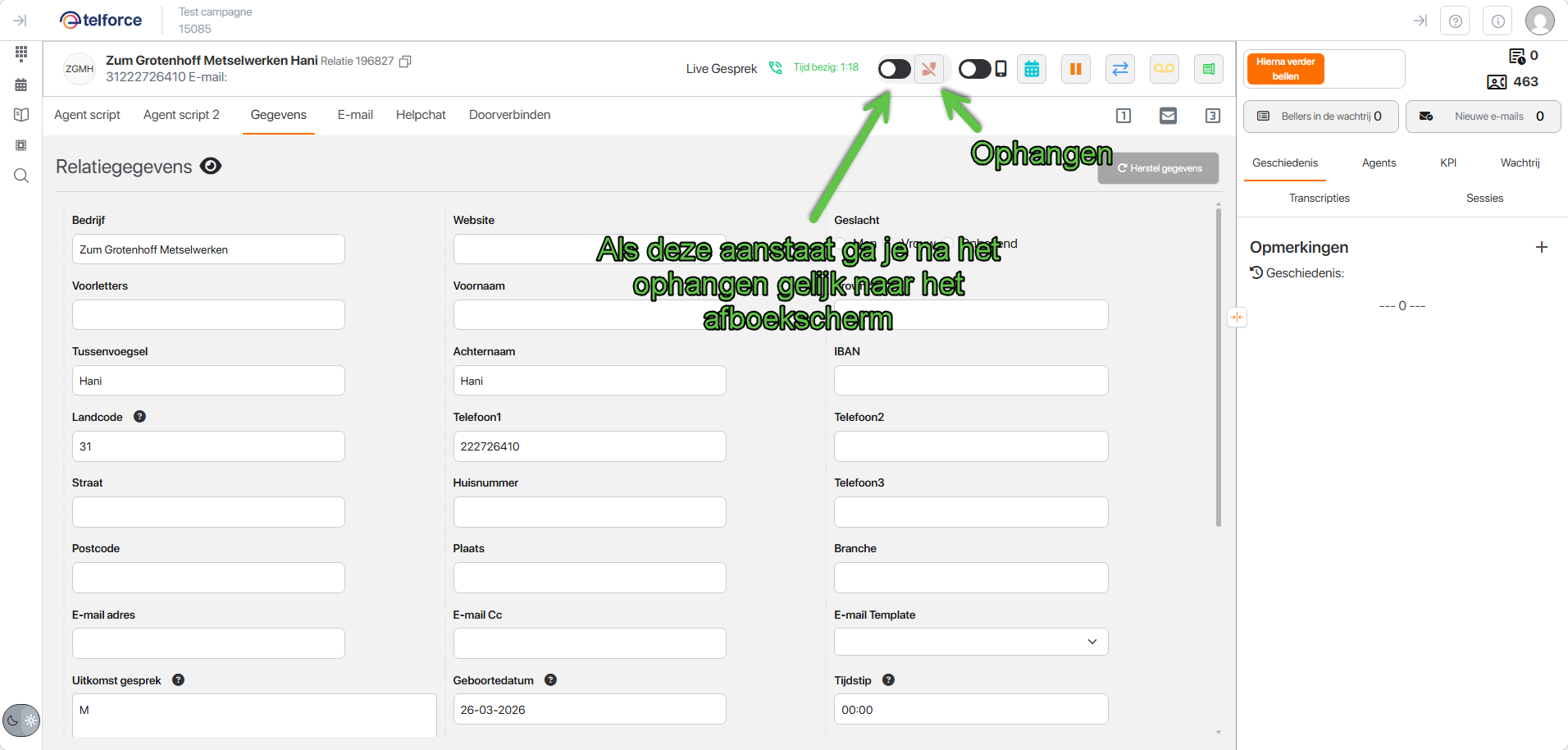Switch to the Helpchat tab
The image size is (1568, 750).
coord(420,115)
